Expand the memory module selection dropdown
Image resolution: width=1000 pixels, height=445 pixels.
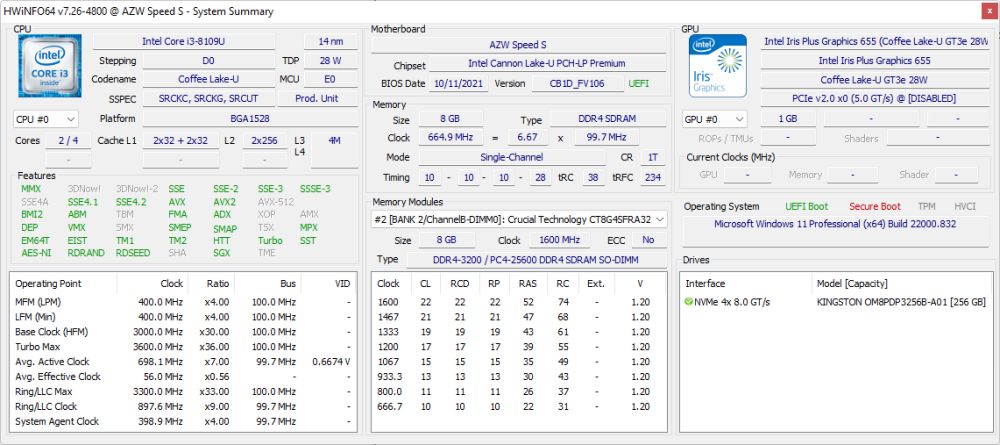(x=519, y=219)
